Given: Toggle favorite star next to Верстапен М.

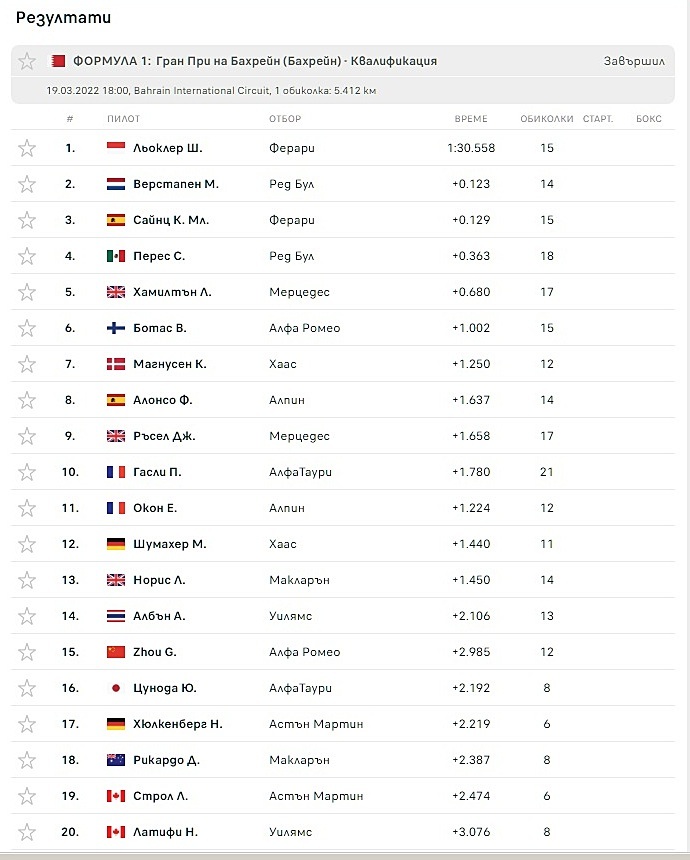Looking at the screenshot, I should pos(27,184).
